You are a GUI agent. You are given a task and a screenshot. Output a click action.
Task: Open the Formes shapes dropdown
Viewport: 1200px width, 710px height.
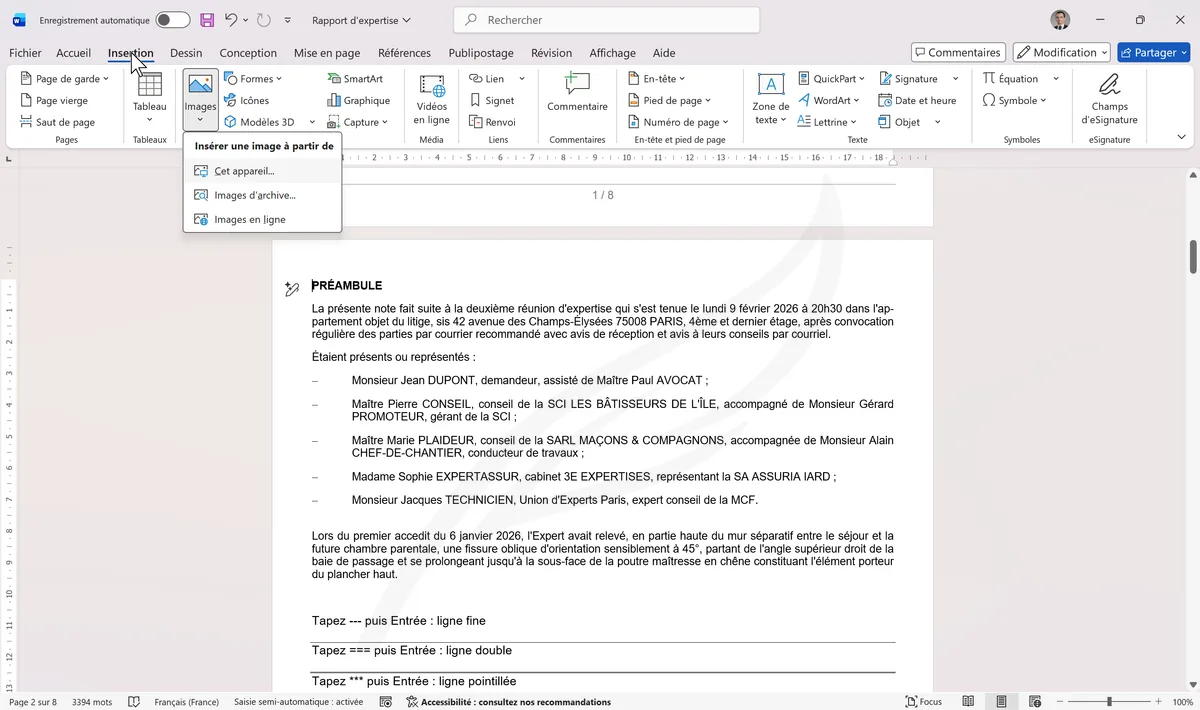(256, 78)
